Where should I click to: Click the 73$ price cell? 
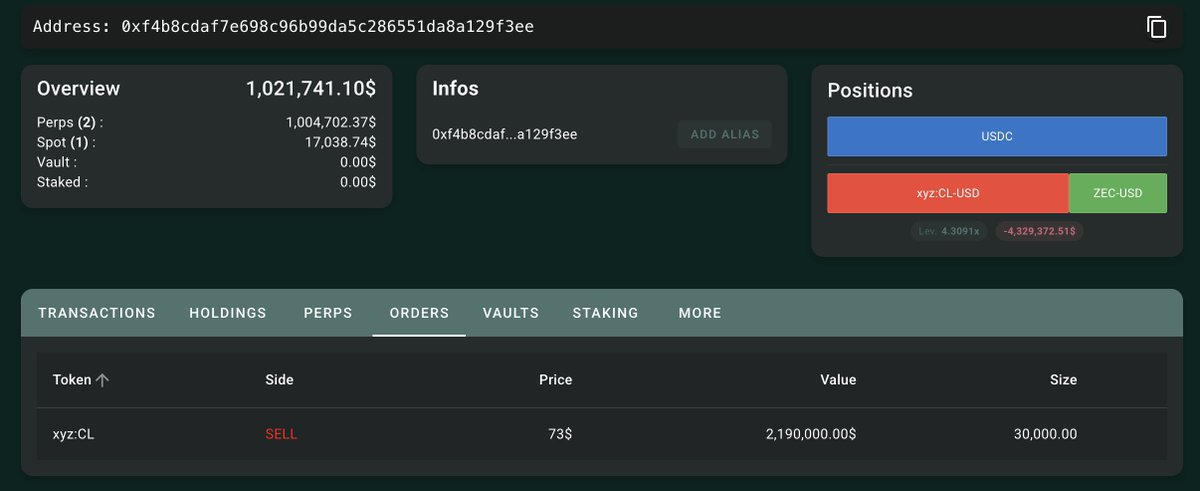[559, 434]
